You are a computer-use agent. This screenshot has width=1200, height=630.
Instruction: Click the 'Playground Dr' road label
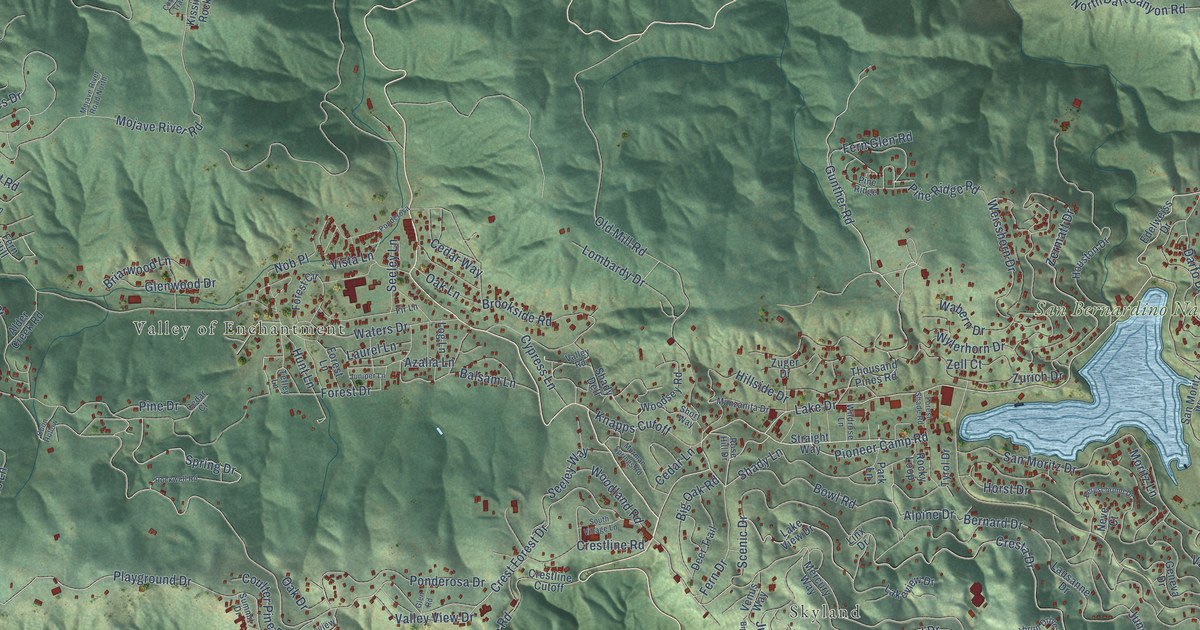pyautogui.click(x=152, y=579)
